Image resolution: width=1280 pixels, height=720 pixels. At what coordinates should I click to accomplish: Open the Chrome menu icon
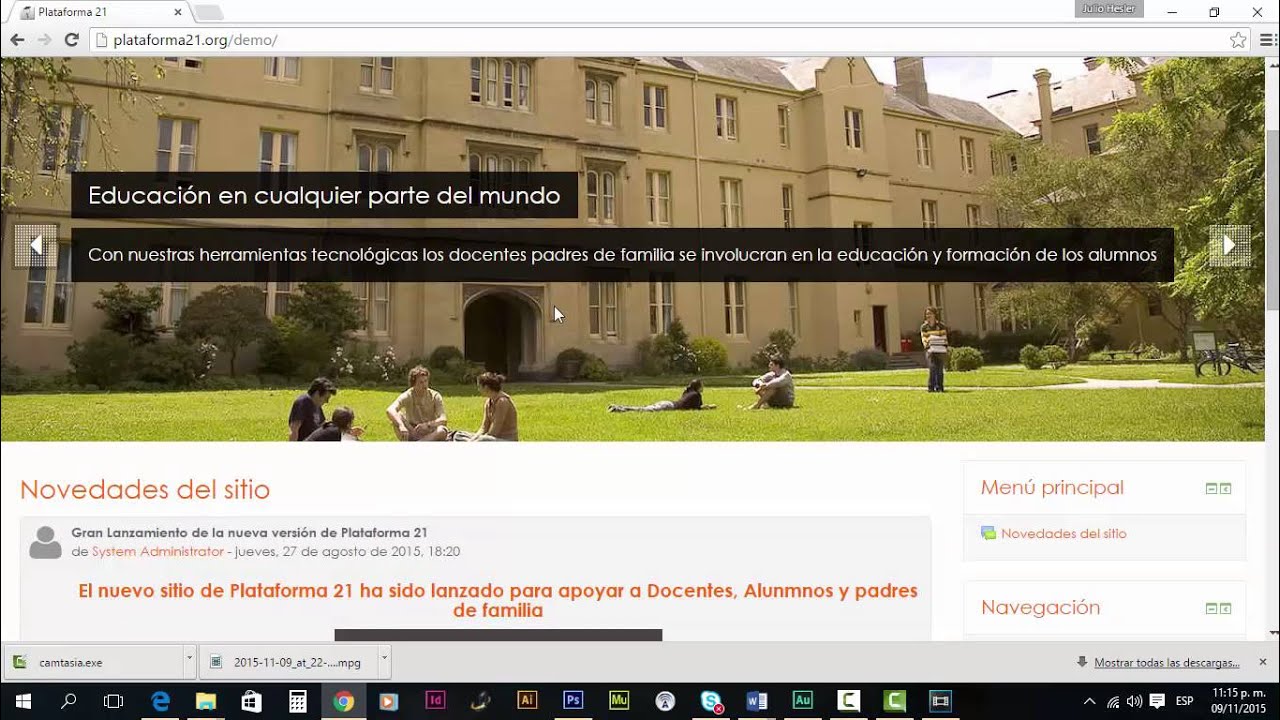pyautogui.click(x=1266, y=40)
